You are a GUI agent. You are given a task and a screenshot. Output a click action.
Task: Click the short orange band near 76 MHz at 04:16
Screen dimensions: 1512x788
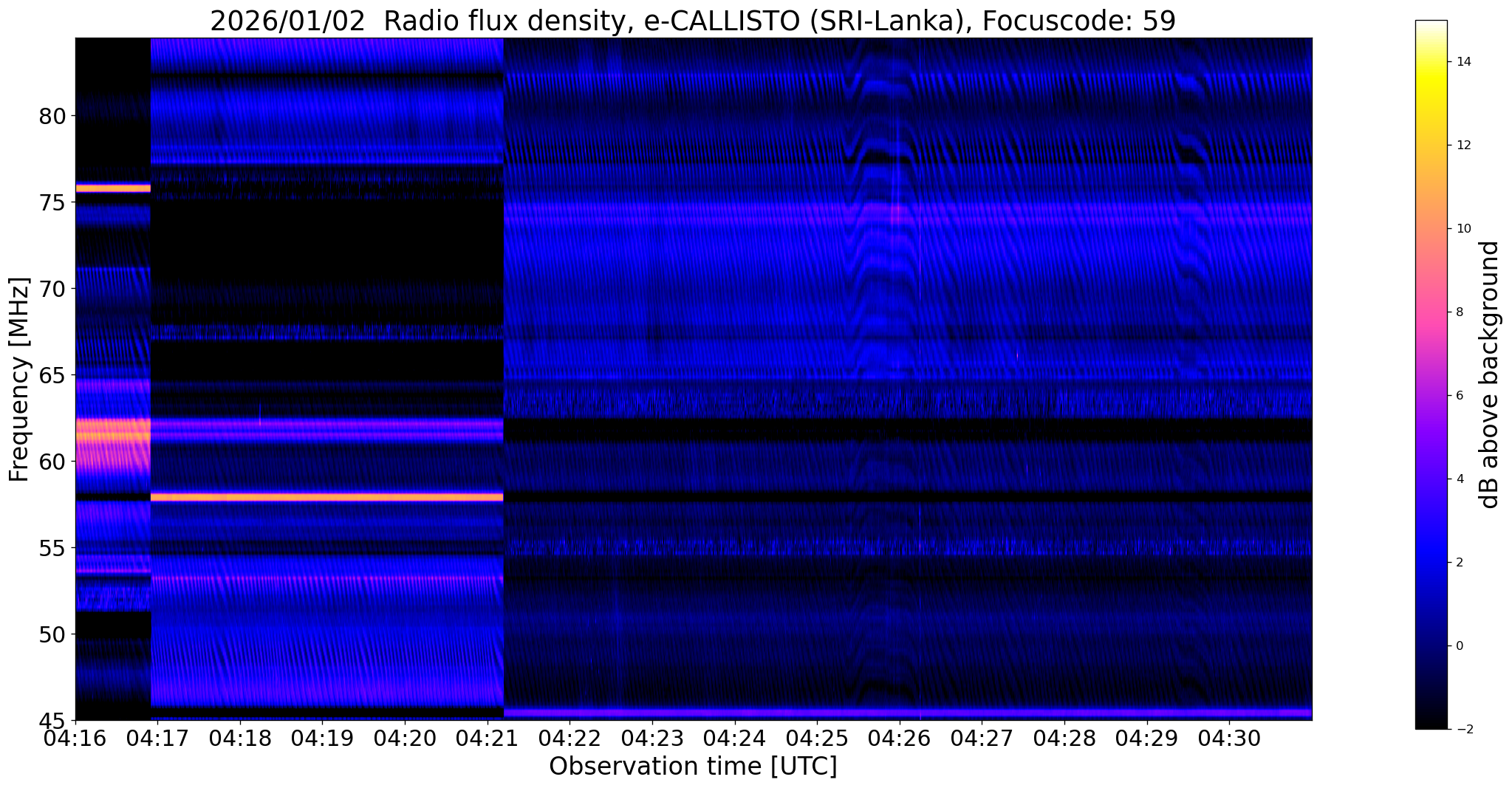coord(113,188)
